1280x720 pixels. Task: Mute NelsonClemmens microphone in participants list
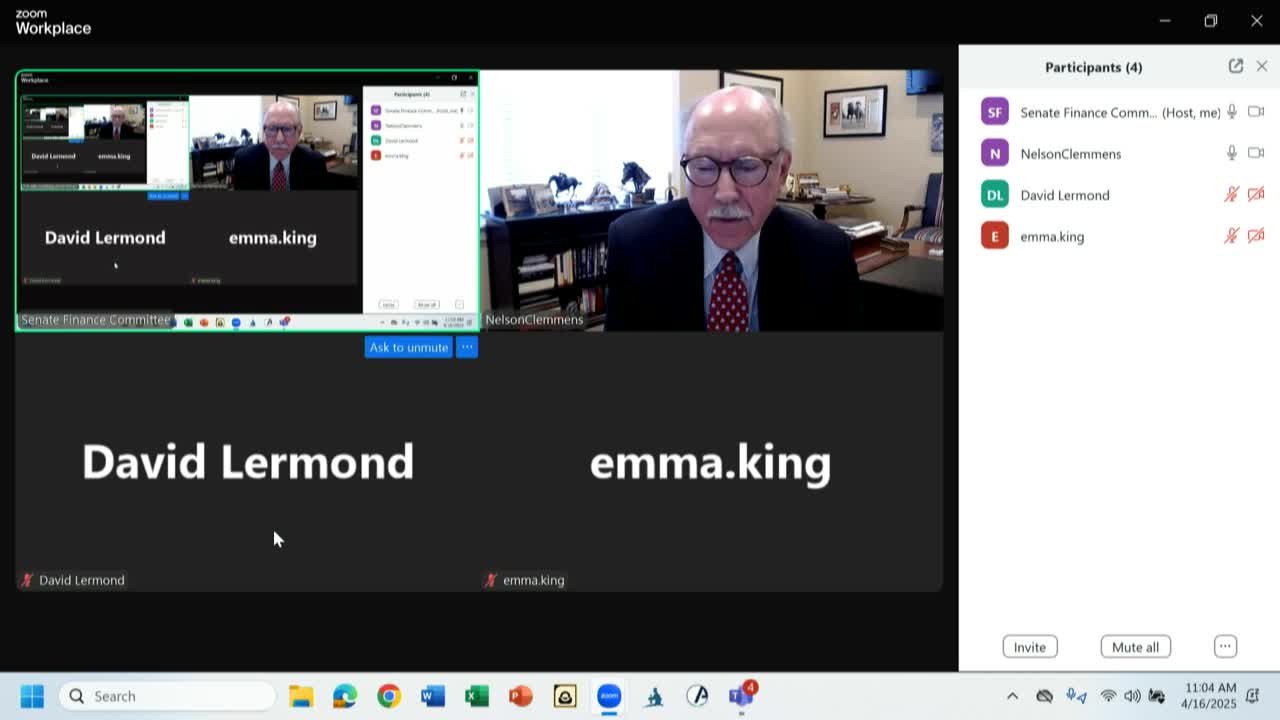[1232, 153]
